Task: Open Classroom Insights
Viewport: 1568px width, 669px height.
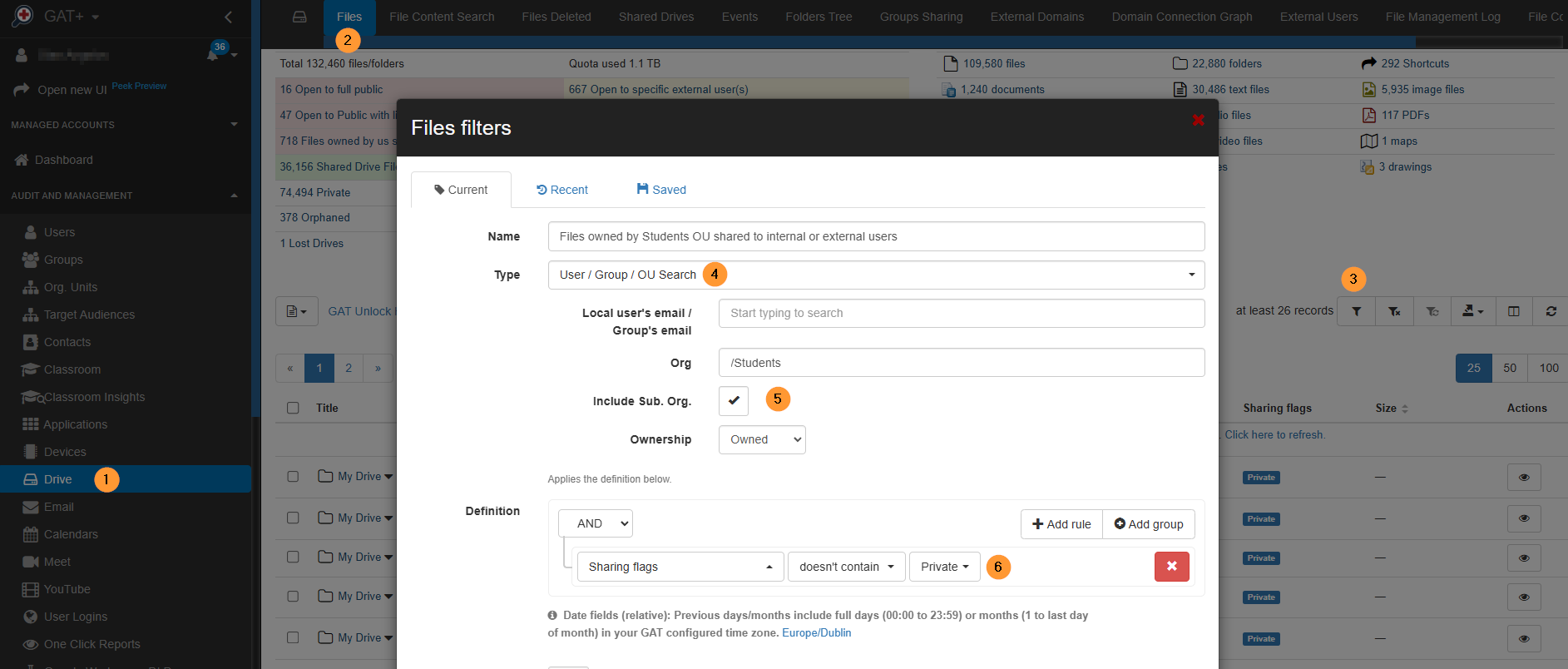Action: click(93, 397)
